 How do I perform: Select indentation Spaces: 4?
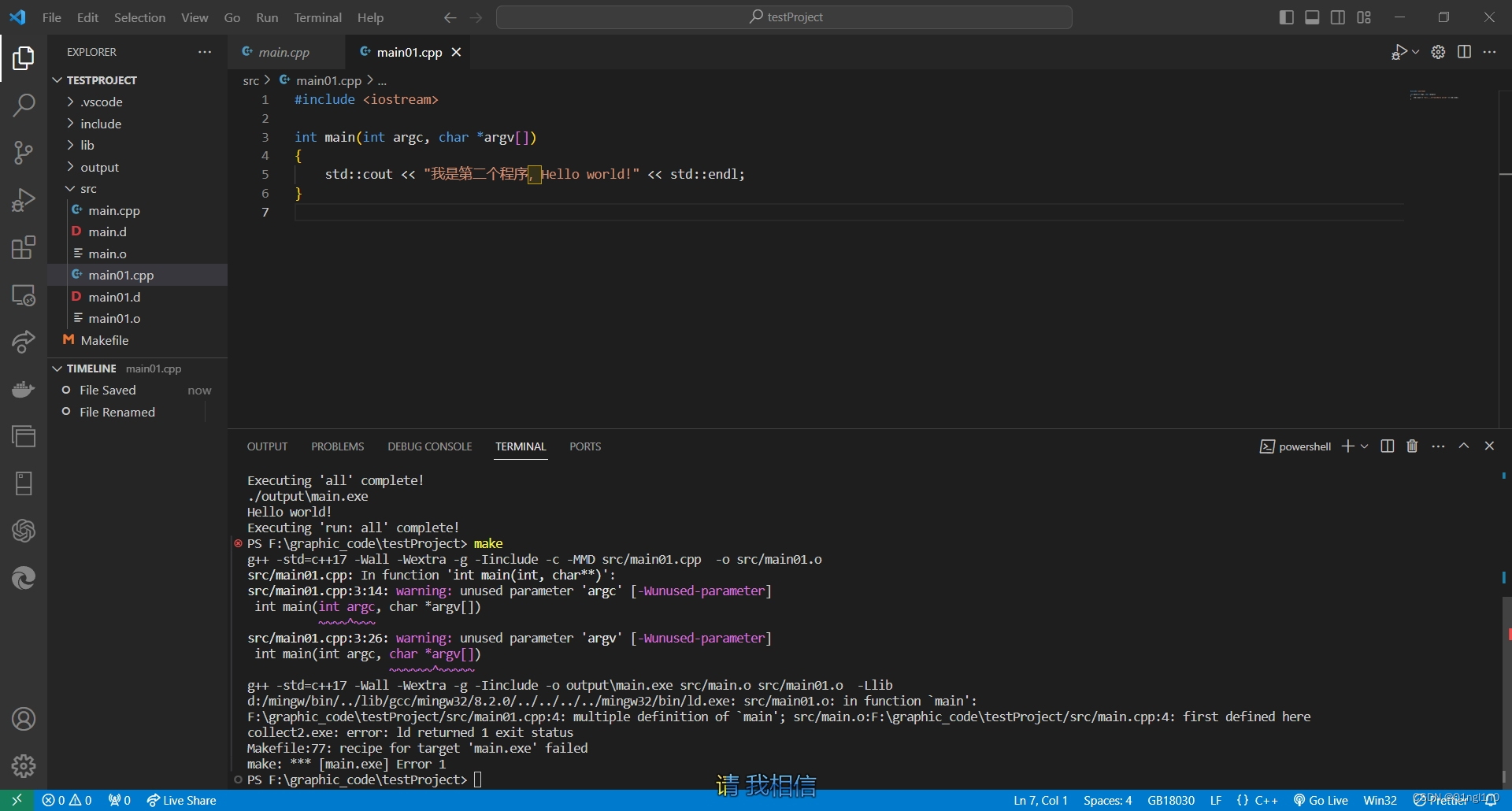[x=1107, y=800]
